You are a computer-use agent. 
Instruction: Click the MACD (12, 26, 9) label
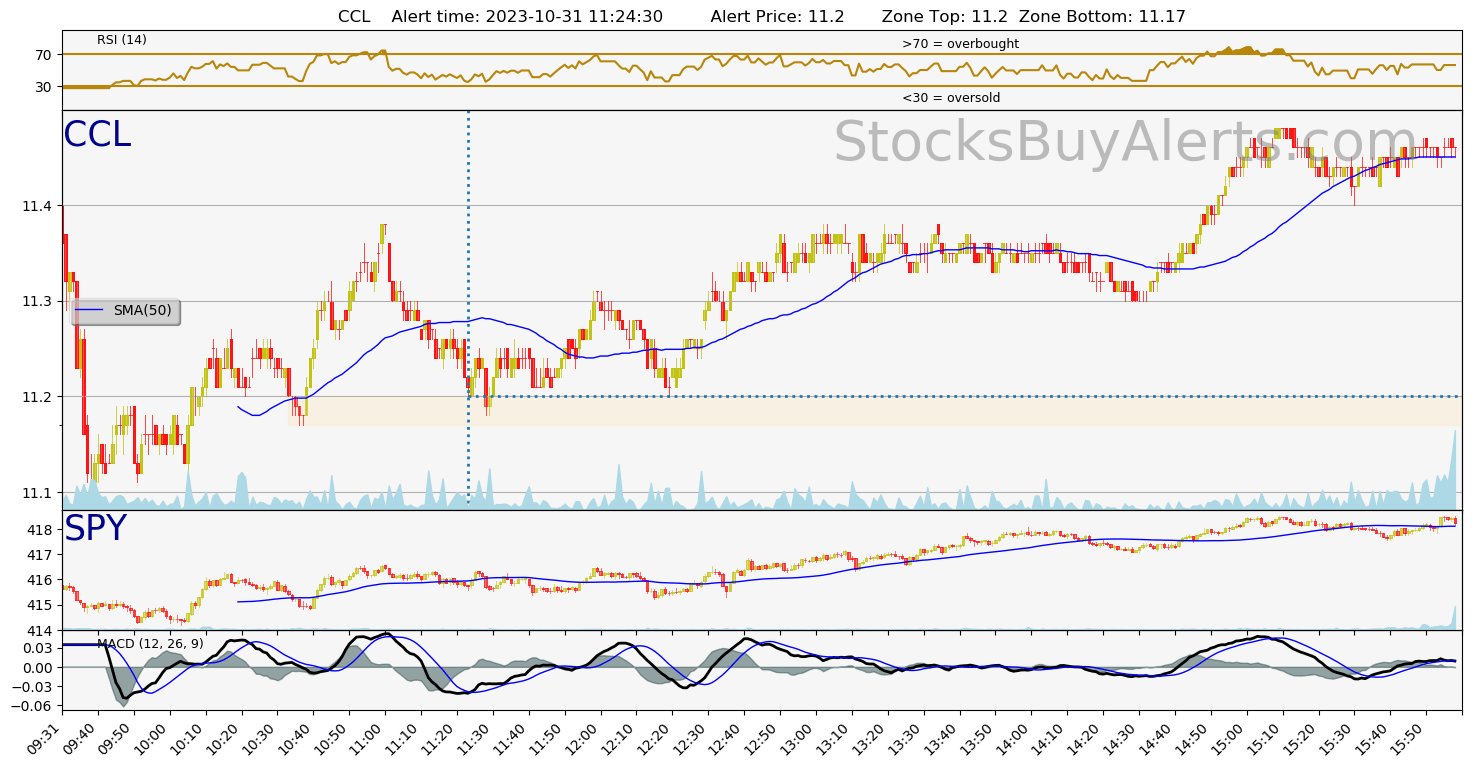(150, 644)
